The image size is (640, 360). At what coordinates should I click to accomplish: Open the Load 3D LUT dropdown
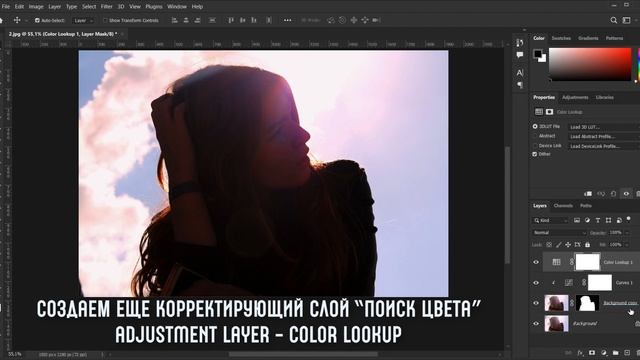coord(604,127)
